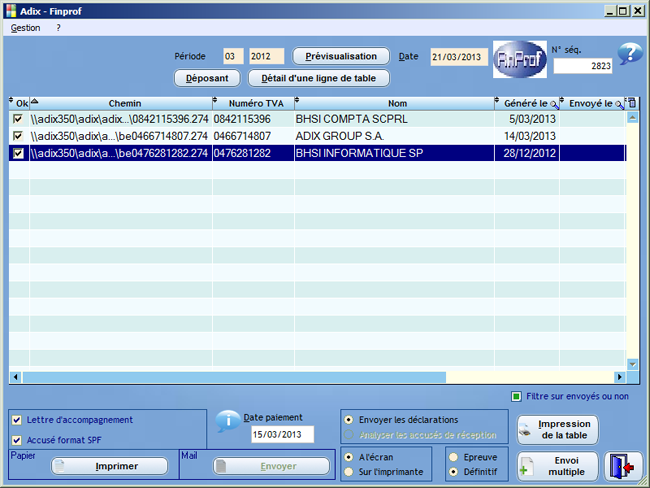Viewport: 650px width, 488px height.
Task: Select Envoyer les déclarations radio option
Action: (349, 420)
